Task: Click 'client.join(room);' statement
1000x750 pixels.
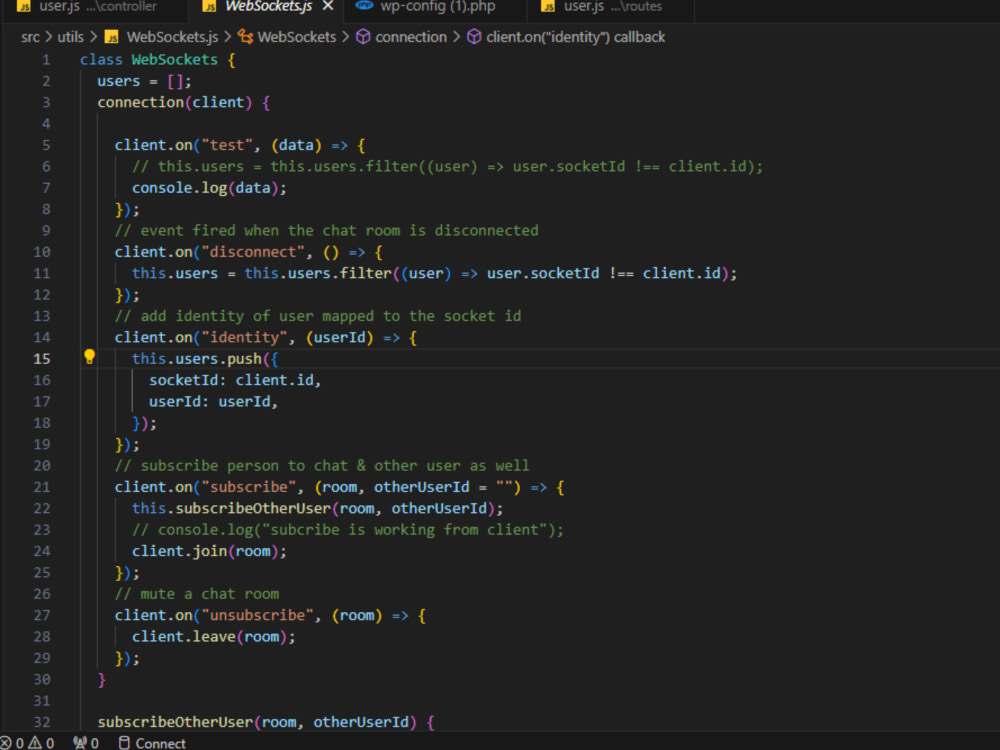Action: [x=209, y=552]
